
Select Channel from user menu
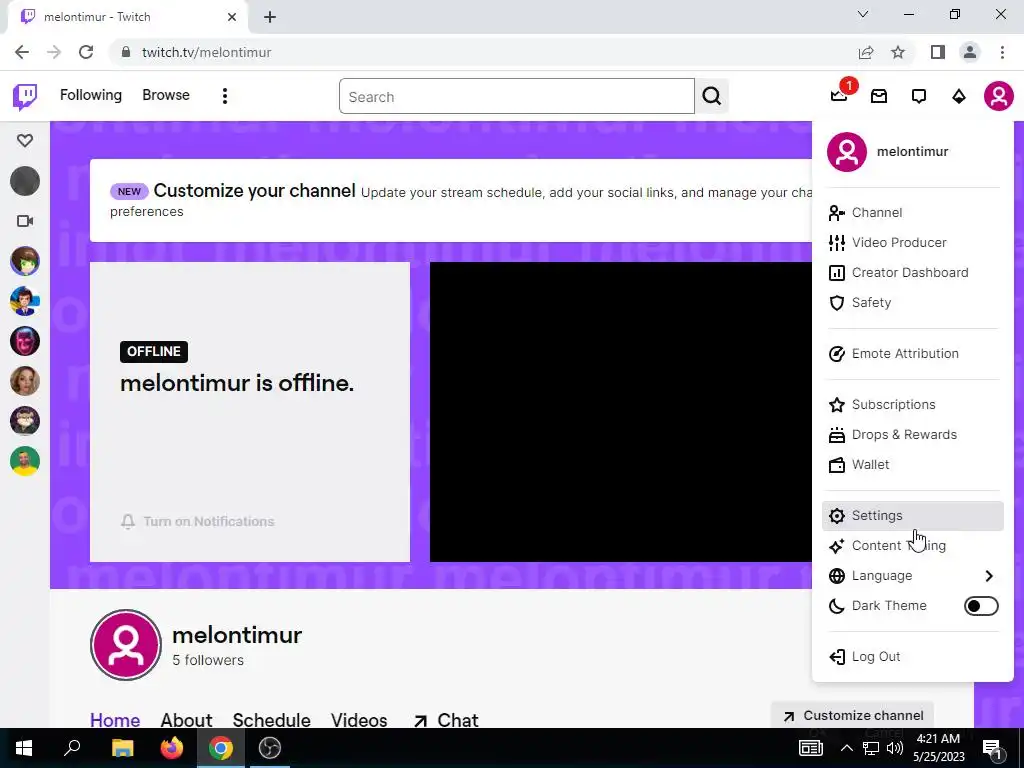pos(912,213)
